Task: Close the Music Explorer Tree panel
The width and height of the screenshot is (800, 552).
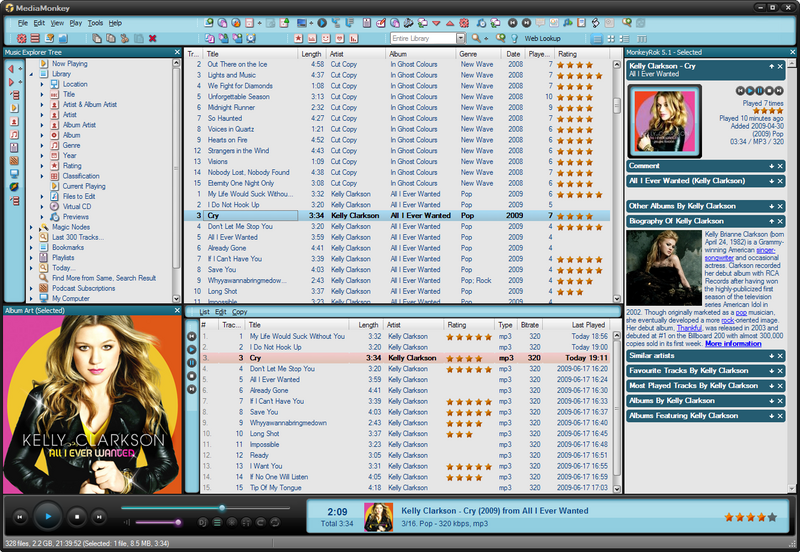Action: tap(177, 52)
